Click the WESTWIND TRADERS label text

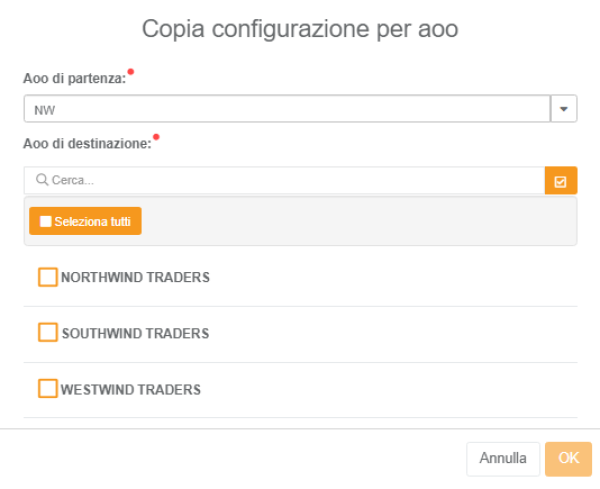pyautogui.click(x=131, y=389)
